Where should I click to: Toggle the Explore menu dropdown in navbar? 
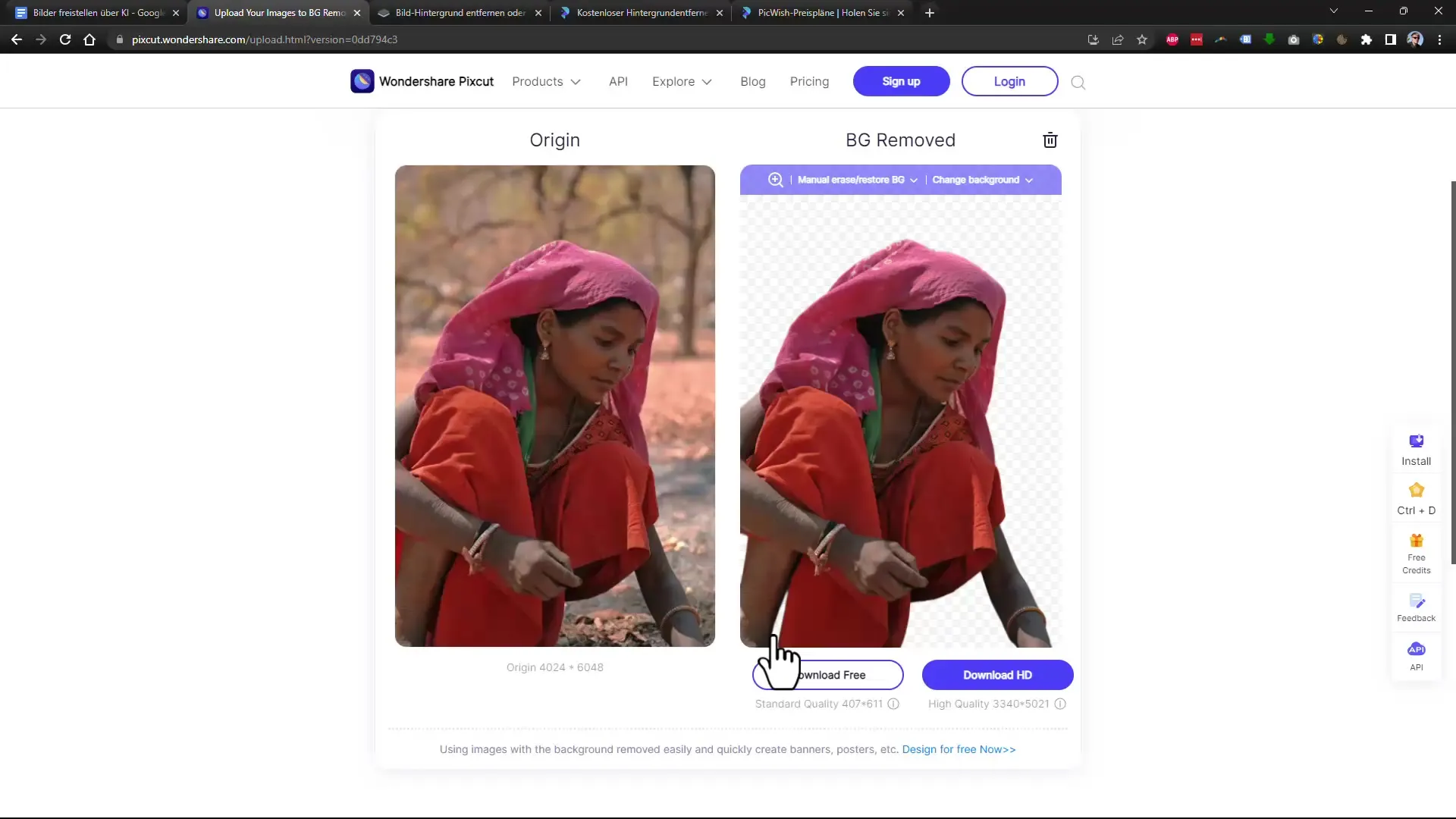(x=680, y=81)
